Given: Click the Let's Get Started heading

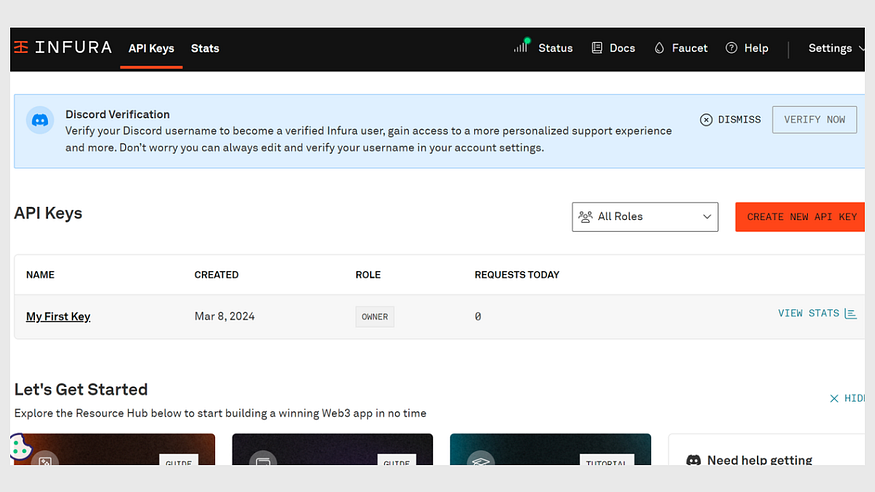Looking at the screenshot, I should pyautogui.click(x=81, y=389).
